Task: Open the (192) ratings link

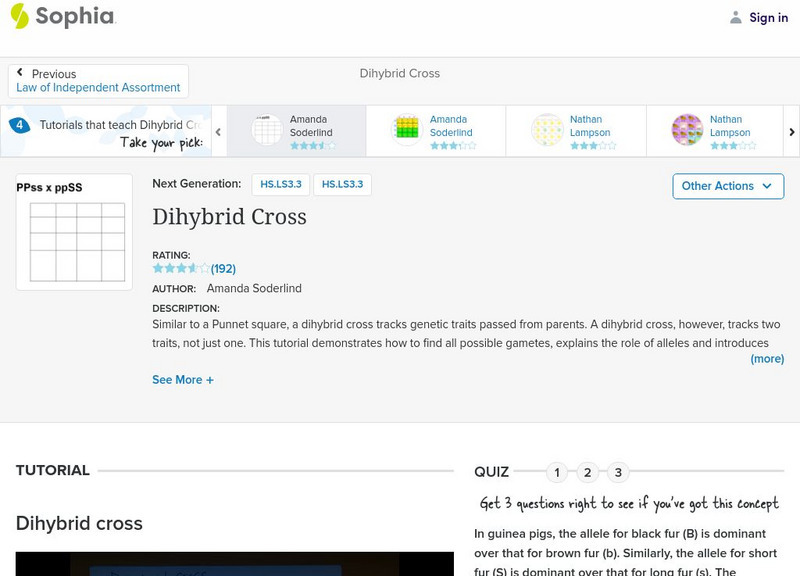Action: (x=222, y=268)
